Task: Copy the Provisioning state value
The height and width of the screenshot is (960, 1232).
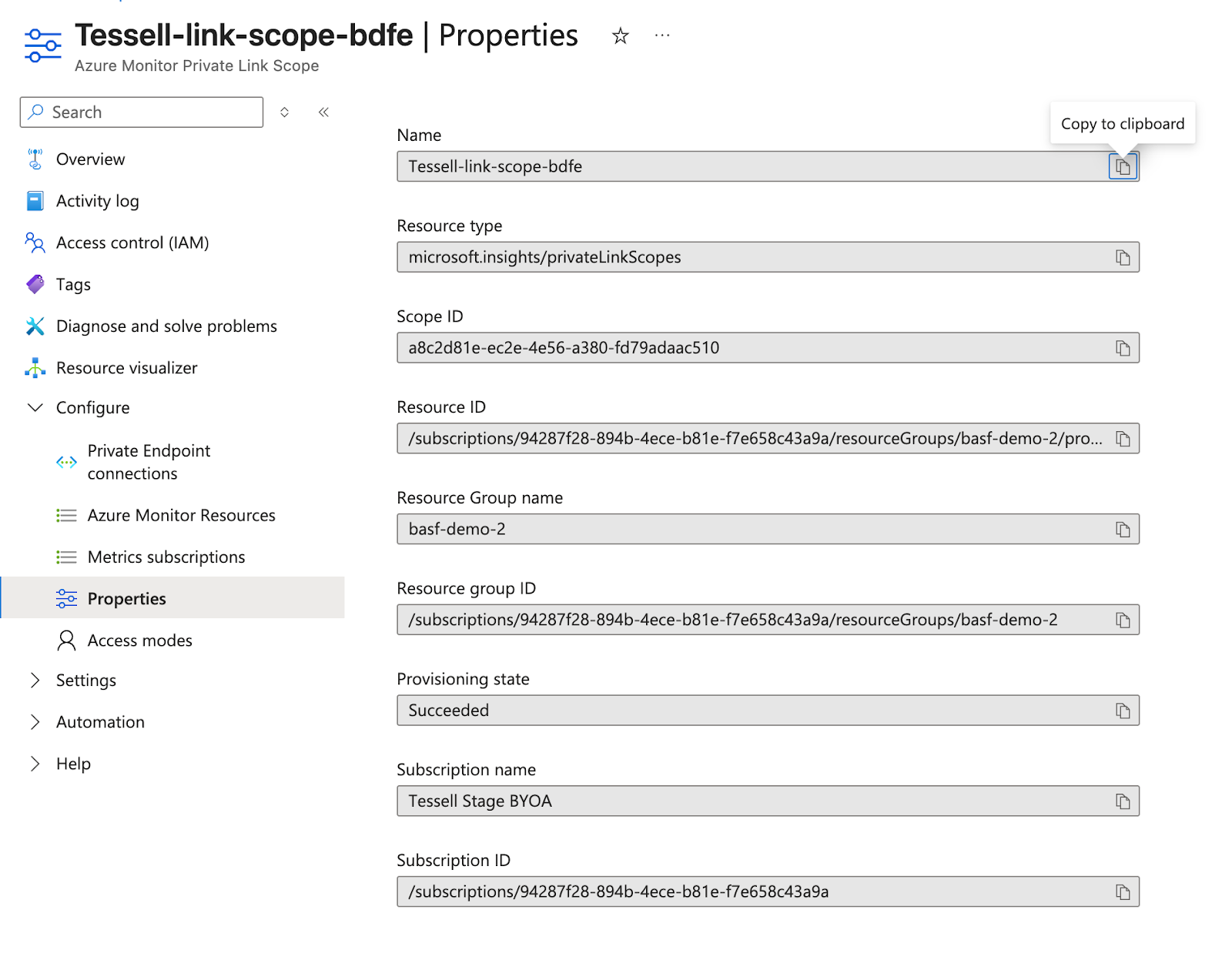Action: click(x=1123, y=711)
